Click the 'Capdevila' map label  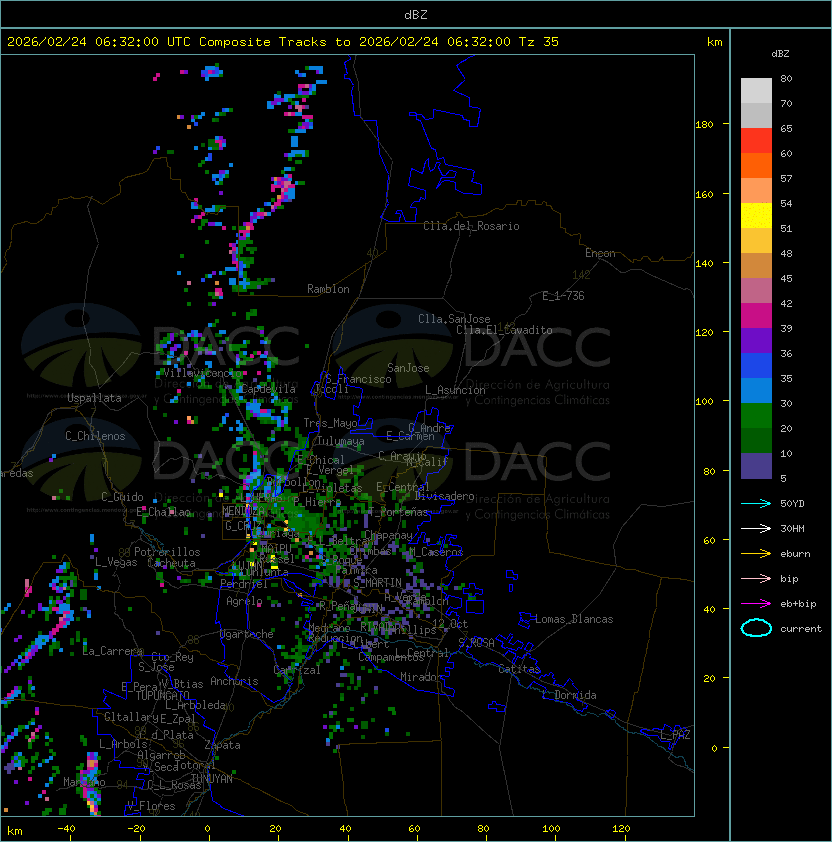point(268,389)
